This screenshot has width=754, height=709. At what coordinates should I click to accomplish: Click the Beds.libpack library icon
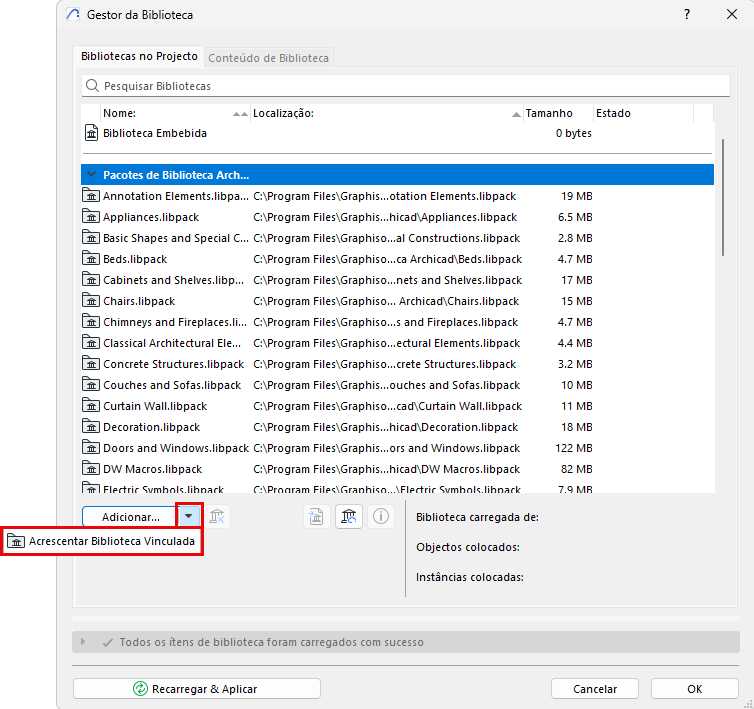(x=91, y=259)
